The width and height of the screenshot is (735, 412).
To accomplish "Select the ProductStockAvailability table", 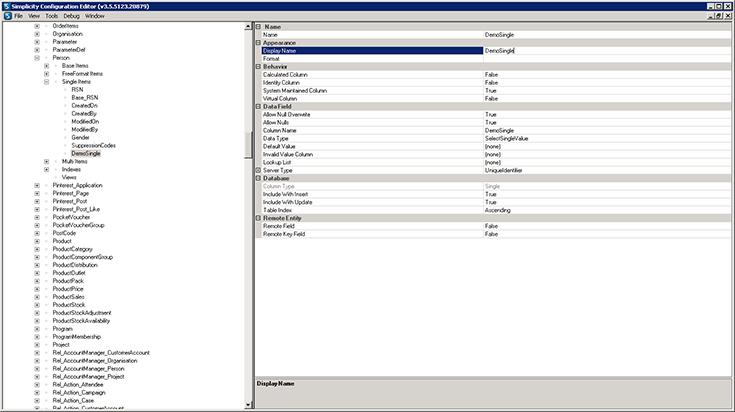I will point(81,321).
